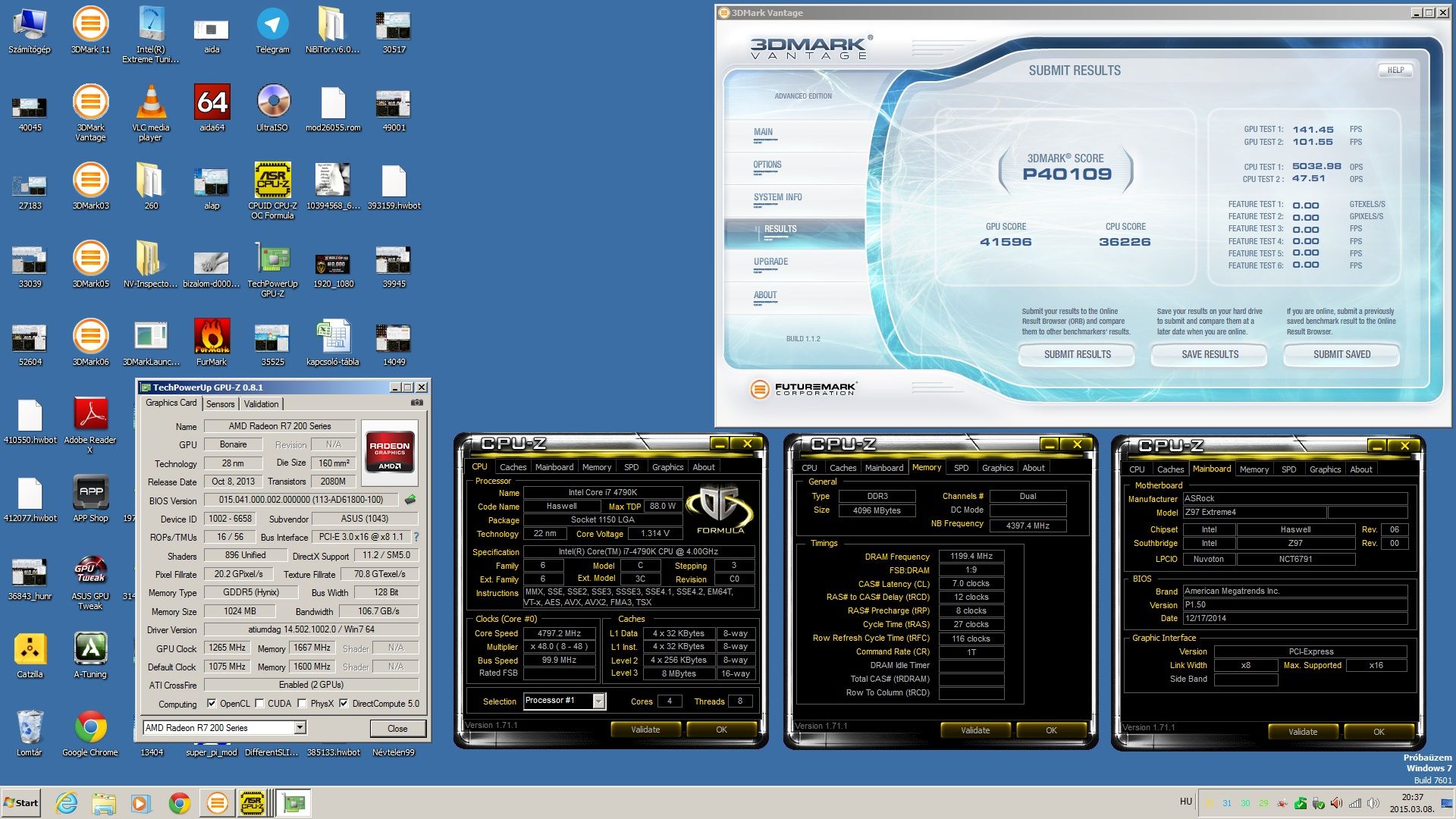The height and width of the screenshot is (819, 1456).
Task: Switch to the Validation tab in GPU-Z
Action: click(262, 404)
